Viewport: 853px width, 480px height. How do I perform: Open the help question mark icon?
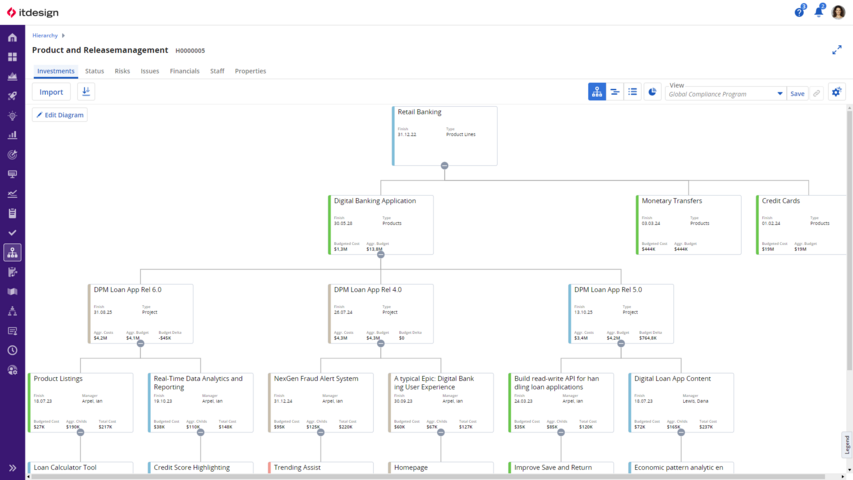799,12
